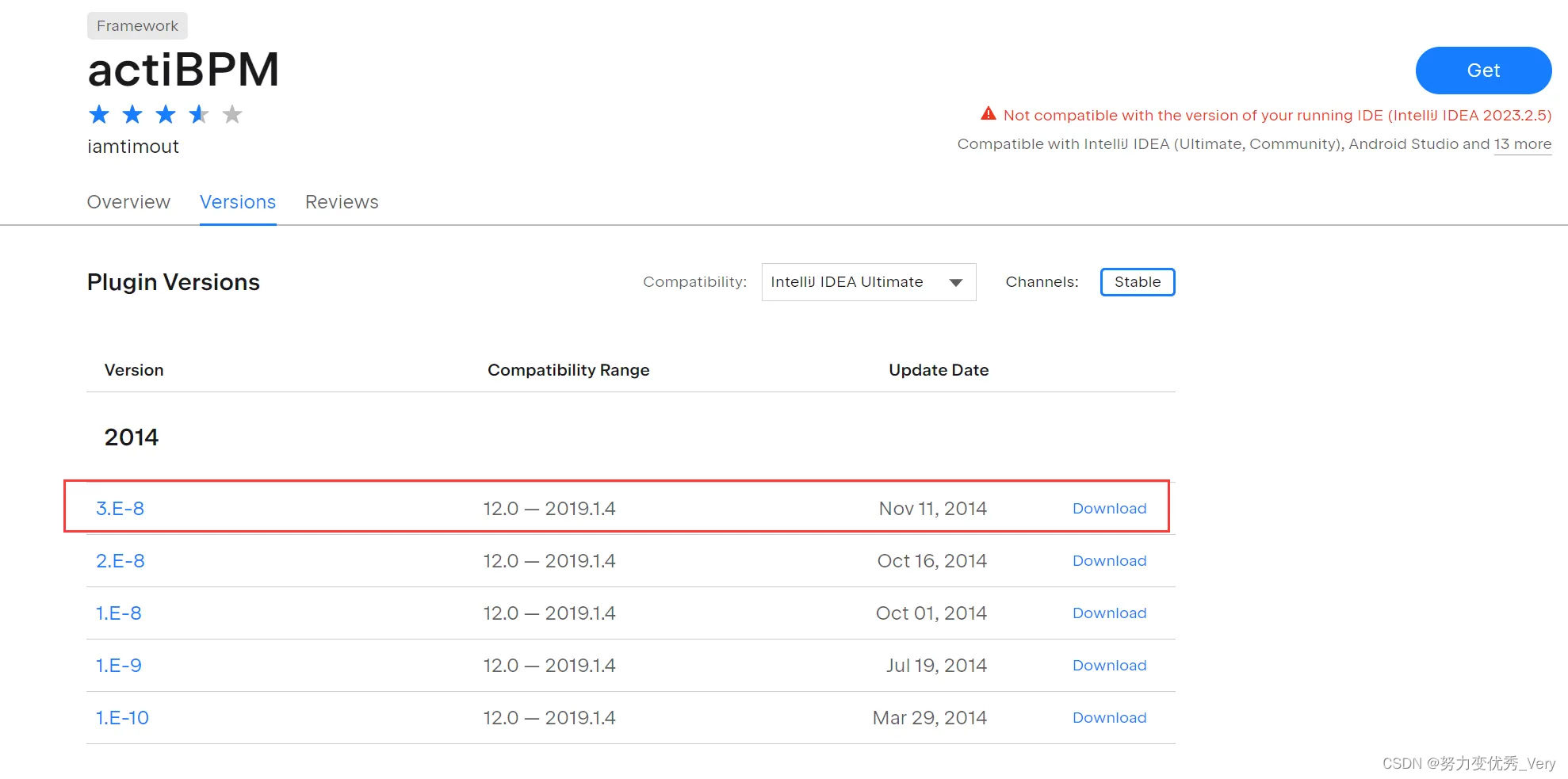The height and width of the screenshot is (779, 1568).
Task: Click the Framework tag
Action: 137,25
